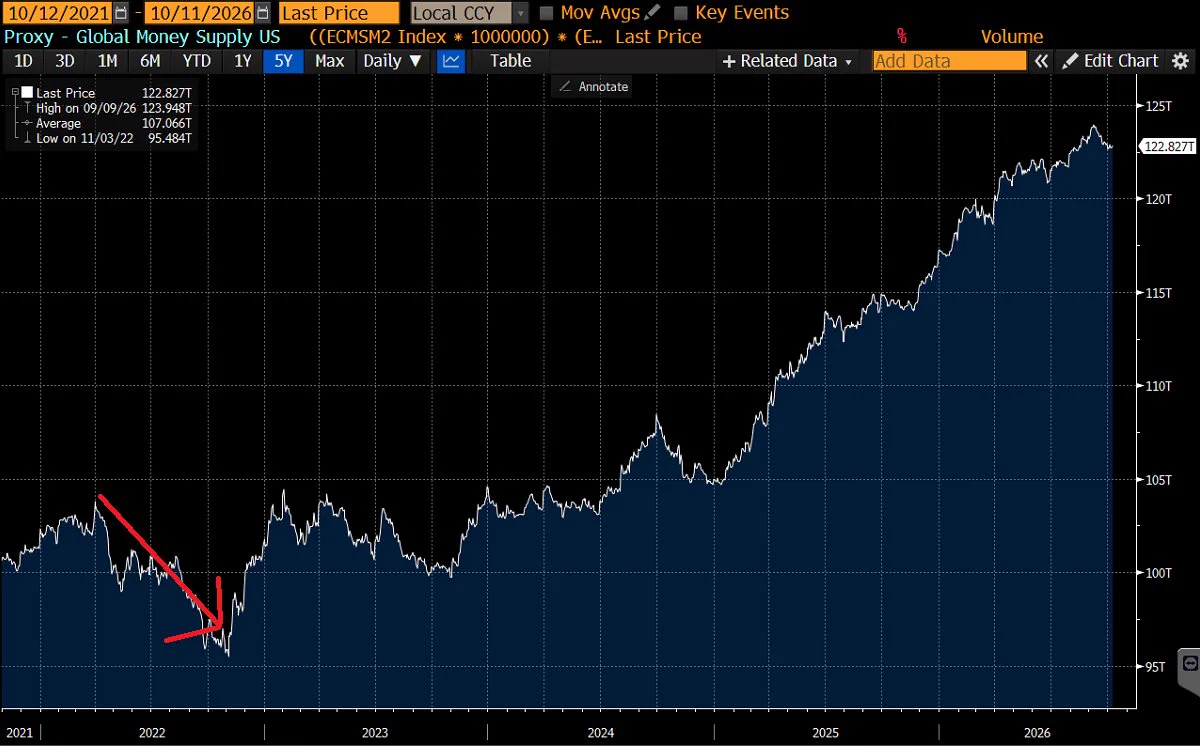Click the double-chevron collapse icon

coord(1041,61)
